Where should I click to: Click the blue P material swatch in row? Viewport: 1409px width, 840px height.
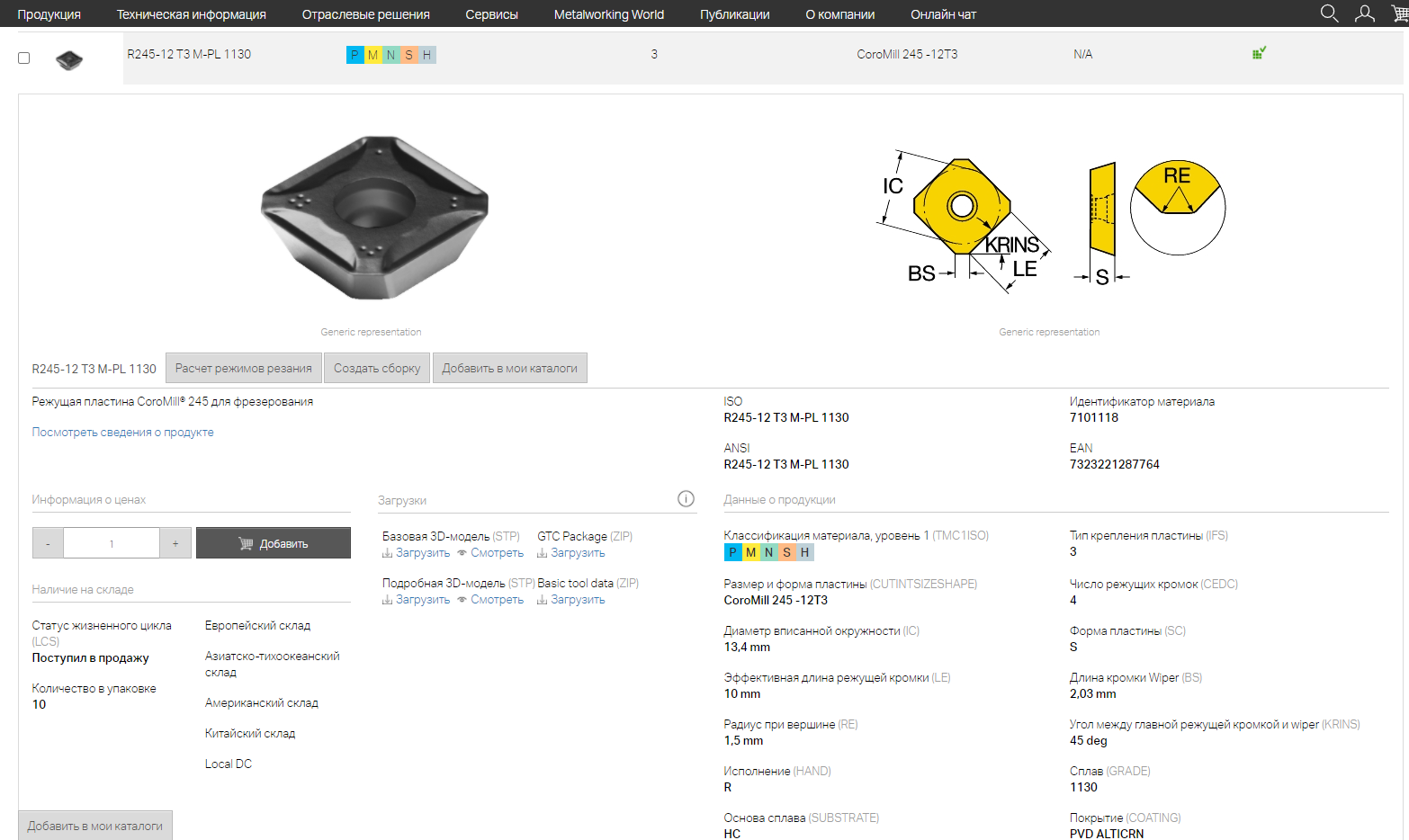pyautogui.click(x=354, y=55)
